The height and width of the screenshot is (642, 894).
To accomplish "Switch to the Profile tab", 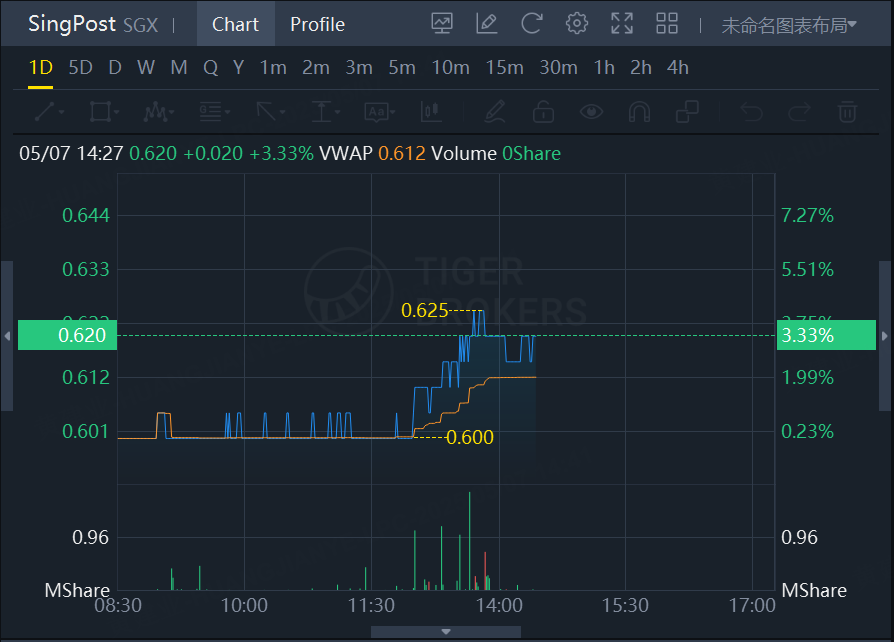I will tap(318, 24).
